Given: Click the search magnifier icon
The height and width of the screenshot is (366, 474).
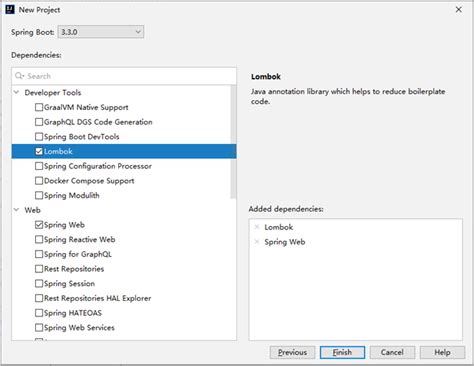Looking at the screenshot, I should tap(19, 76).
